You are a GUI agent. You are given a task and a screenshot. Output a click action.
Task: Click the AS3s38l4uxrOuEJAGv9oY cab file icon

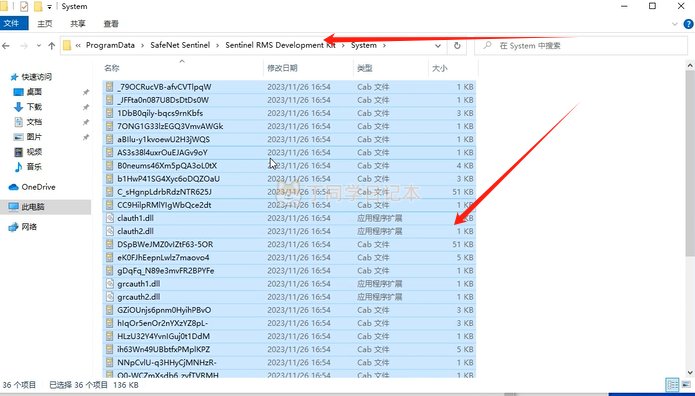(x=109, y=153)
